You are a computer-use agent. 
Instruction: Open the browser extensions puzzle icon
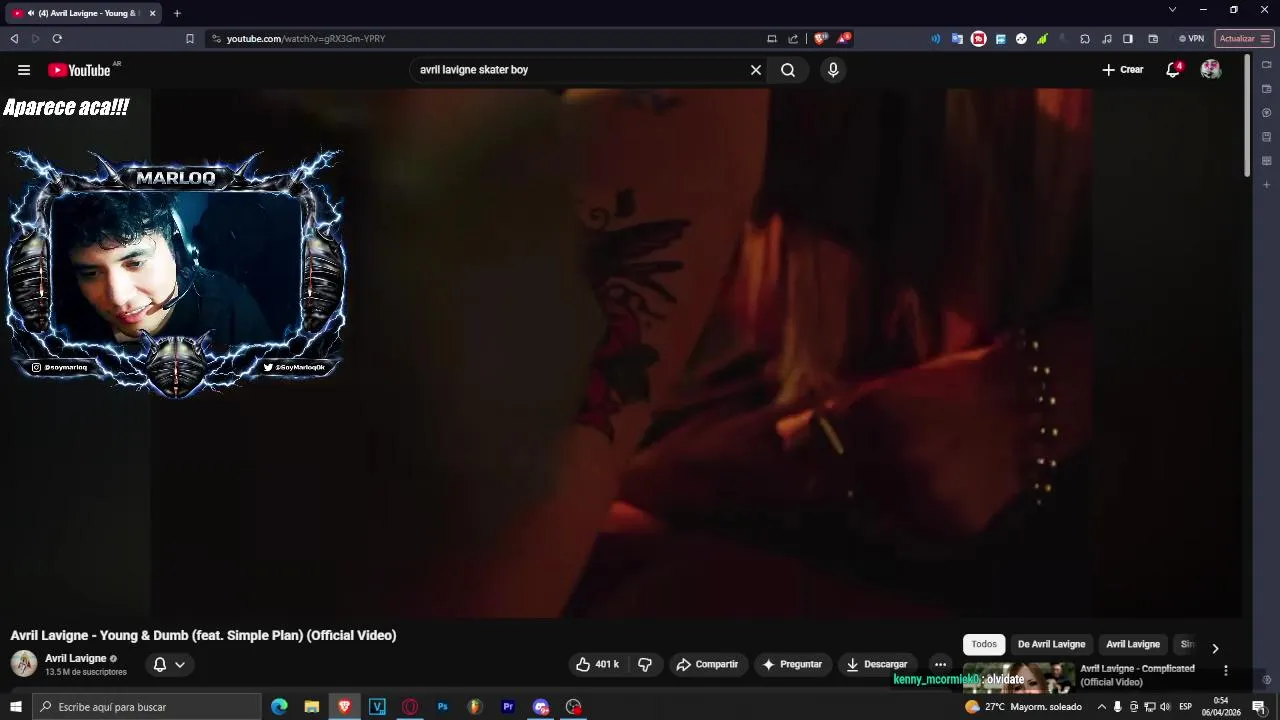coord(1085,39)
